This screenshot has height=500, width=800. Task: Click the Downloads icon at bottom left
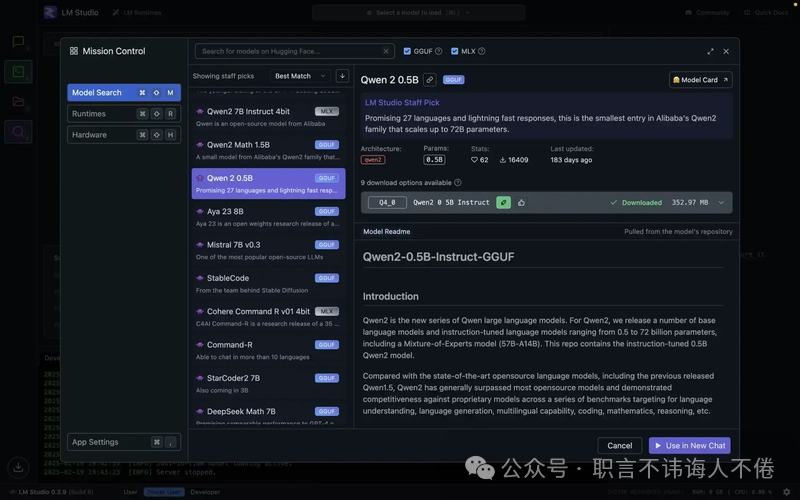click(18, 467)
